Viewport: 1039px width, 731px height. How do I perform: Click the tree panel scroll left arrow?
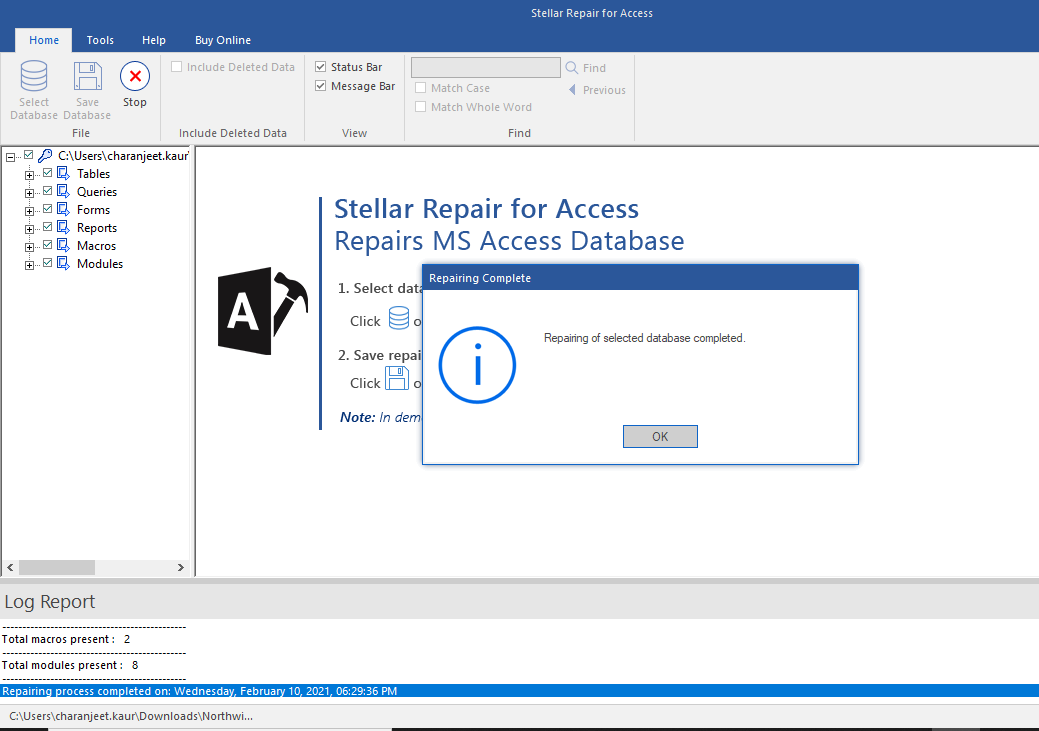[10, 567]
